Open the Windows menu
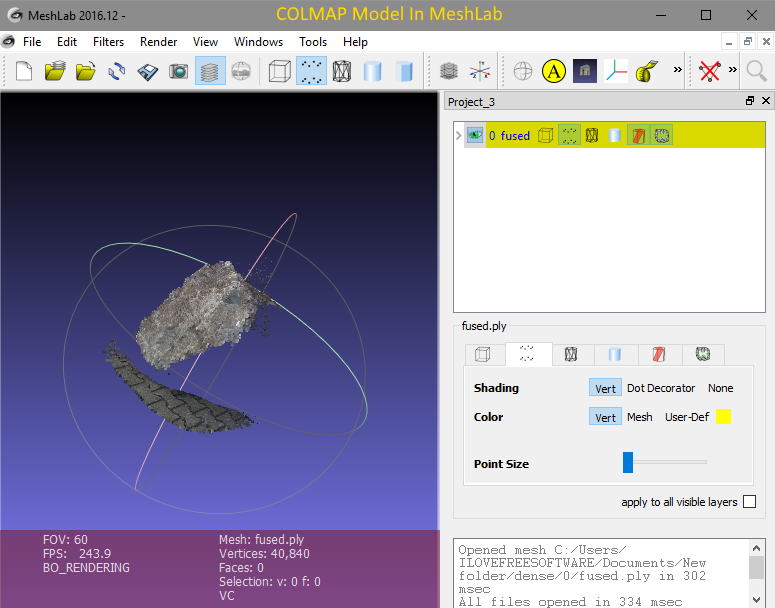This screenshot has height=608, width=775. [x=258, y=42]
